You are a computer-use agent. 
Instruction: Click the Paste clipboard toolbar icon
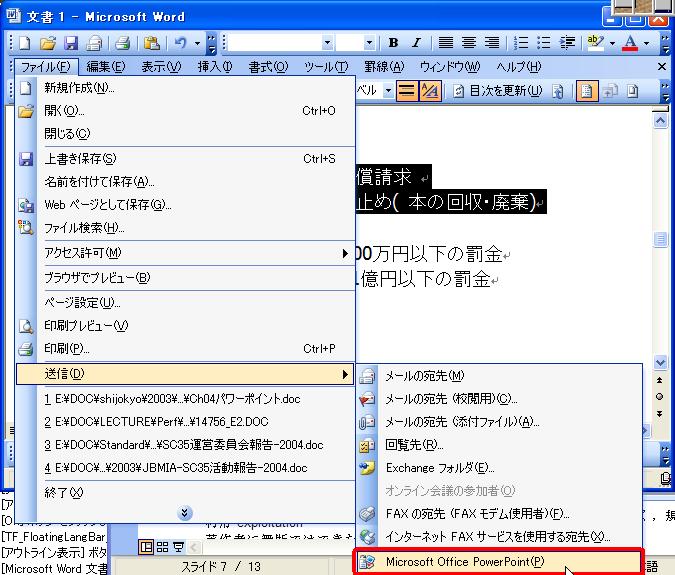[152, 43]
